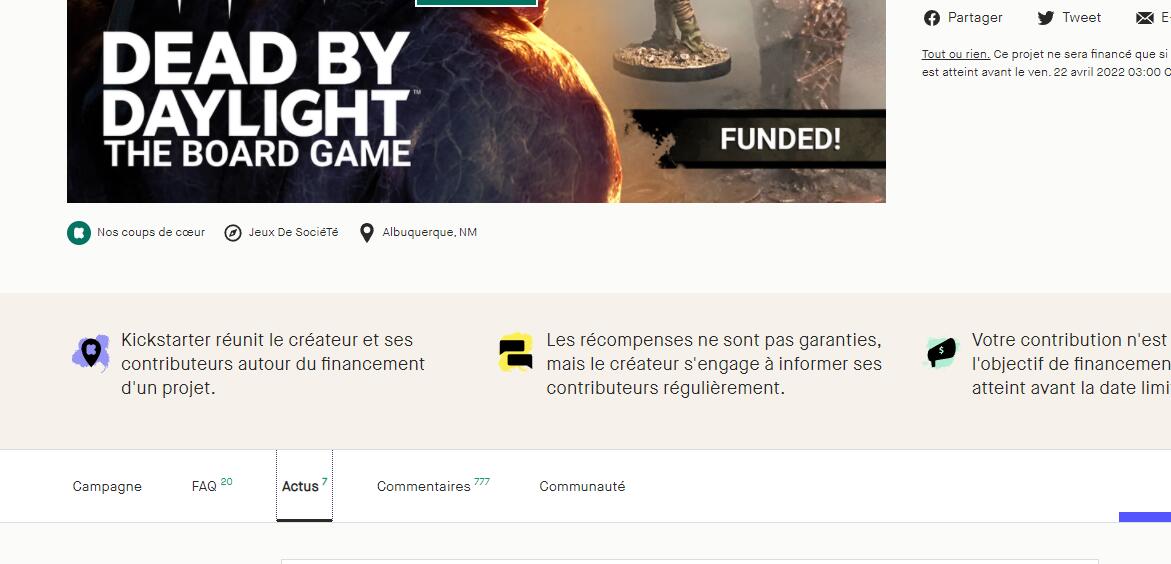Select the Actus tab

(x=304, y=486)
